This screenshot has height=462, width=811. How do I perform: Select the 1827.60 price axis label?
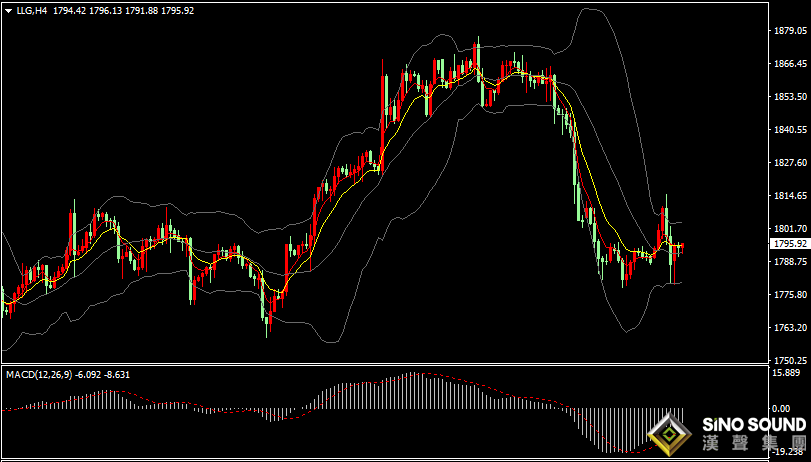(790, 163)
